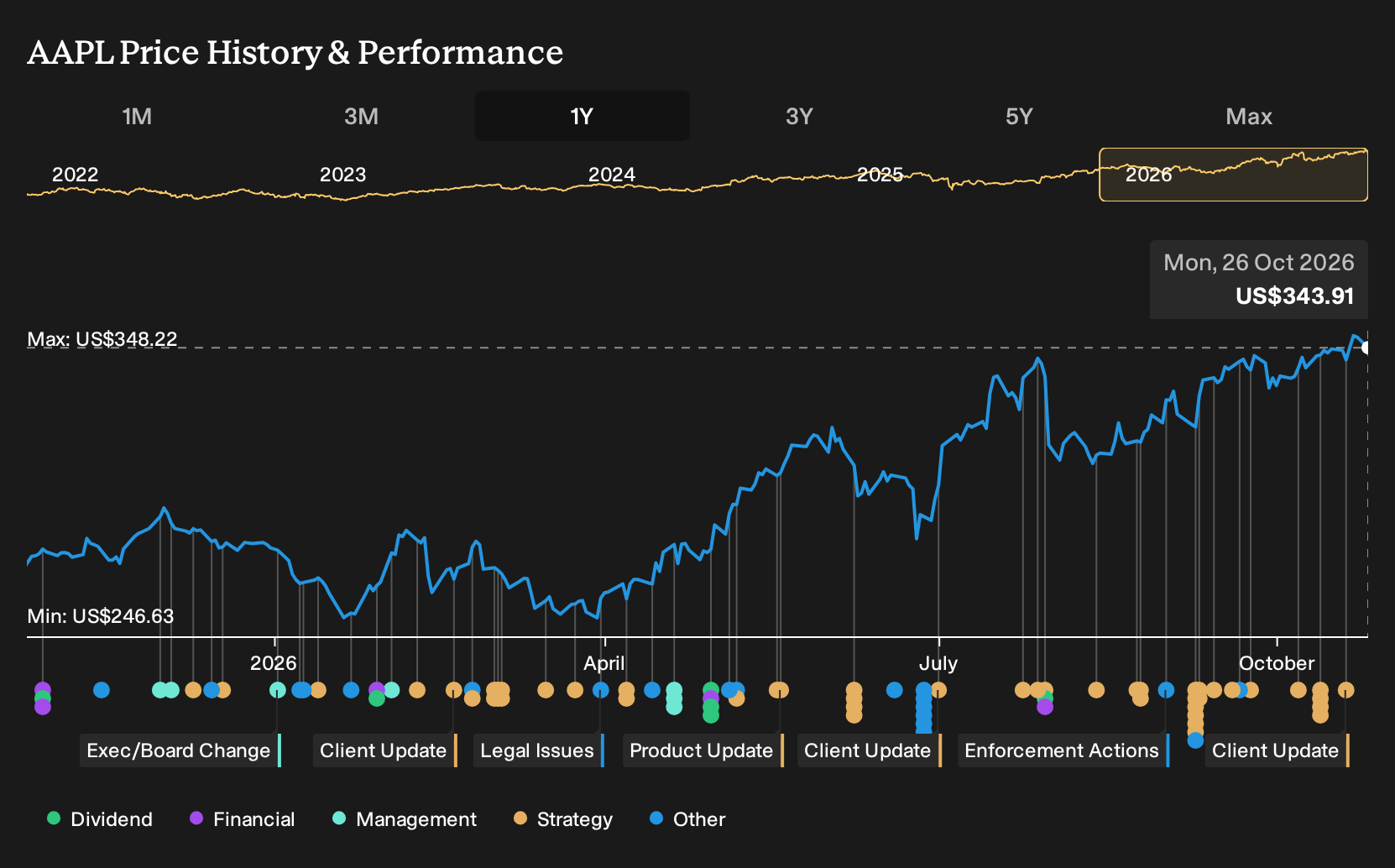Jump to 2024 in the overview timeline
The image size is (1395, 868).
click(x=611, y=175)
